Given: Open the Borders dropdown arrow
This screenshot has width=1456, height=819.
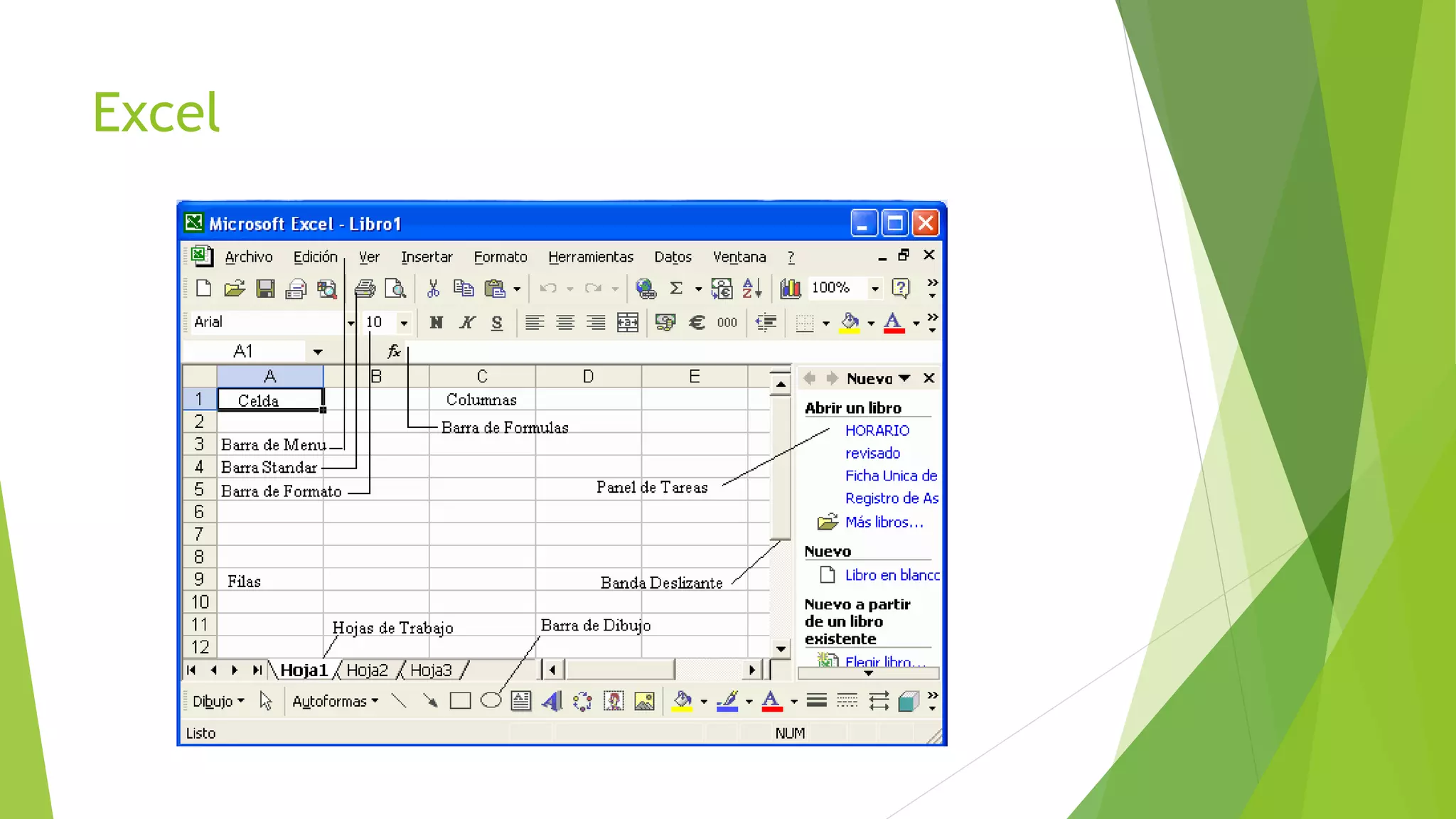Looking at the screenshot, I should (825, 323).
